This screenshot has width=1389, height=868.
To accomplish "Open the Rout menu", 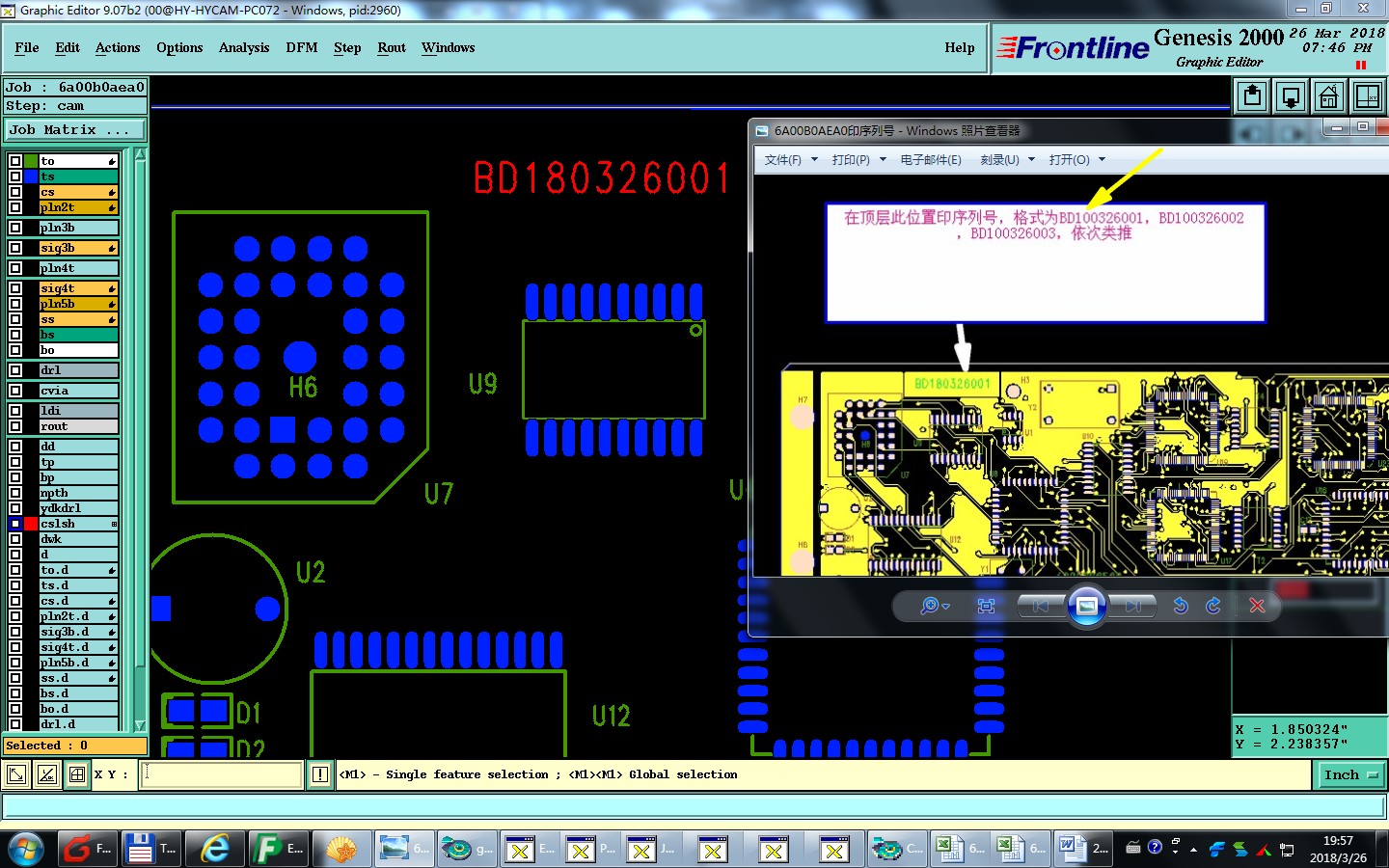I will (x=392, y=47).
